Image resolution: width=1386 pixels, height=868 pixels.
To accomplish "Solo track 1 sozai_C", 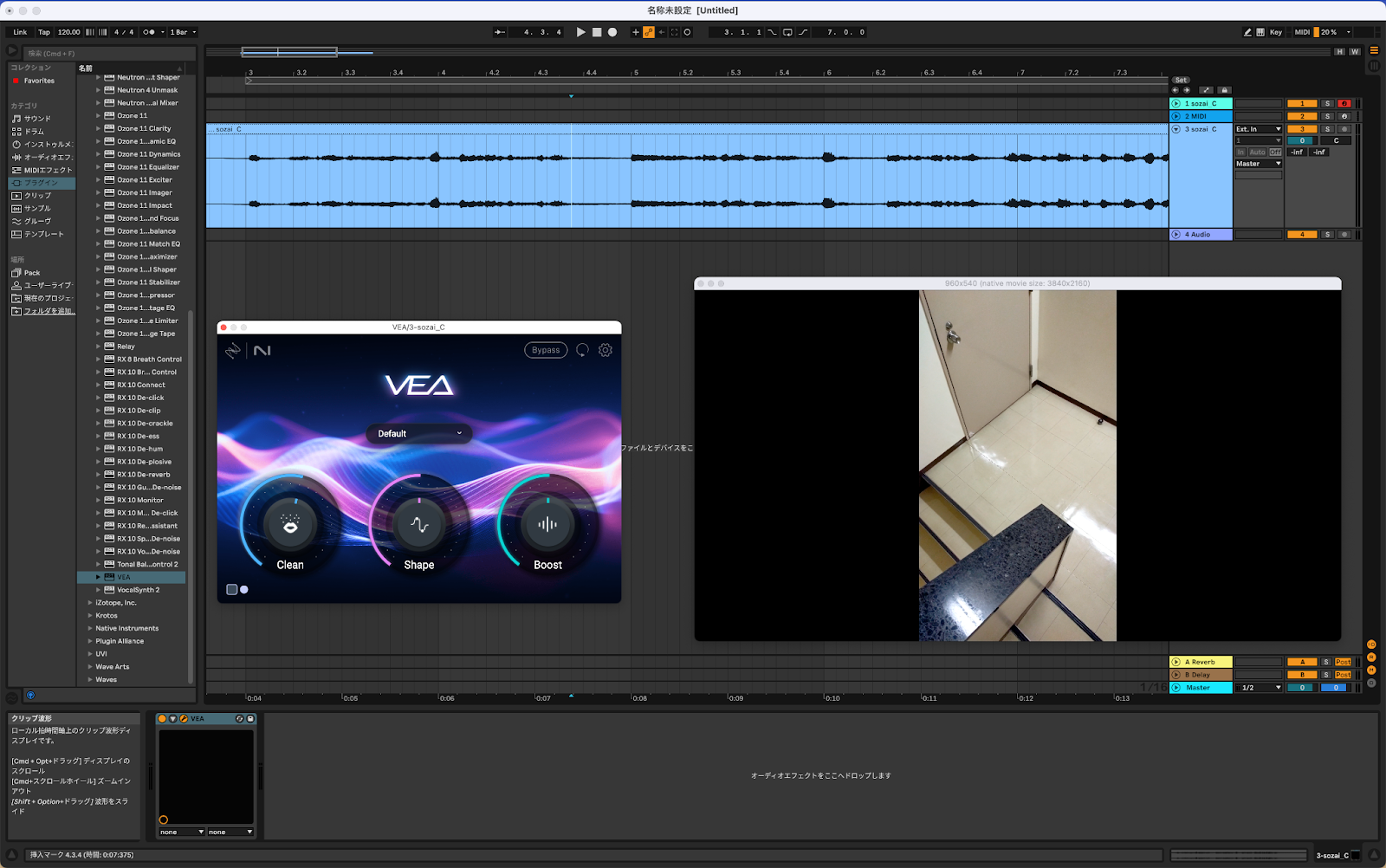I will click(1327, 103).
